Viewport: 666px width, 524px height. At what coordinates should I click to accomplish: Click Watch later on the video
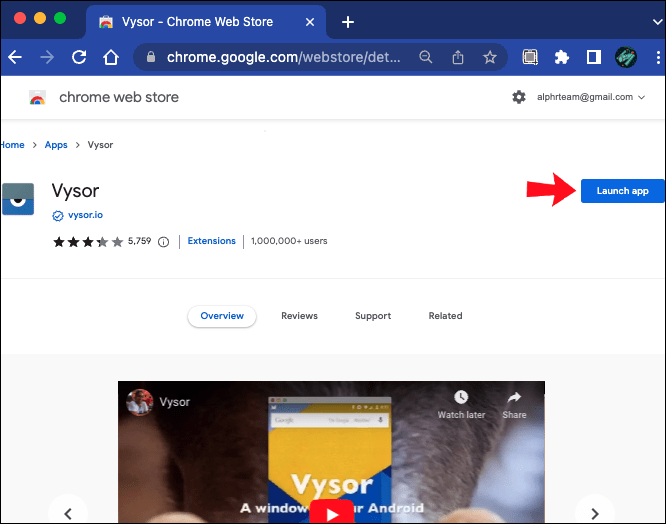click(x=461, y=405)
